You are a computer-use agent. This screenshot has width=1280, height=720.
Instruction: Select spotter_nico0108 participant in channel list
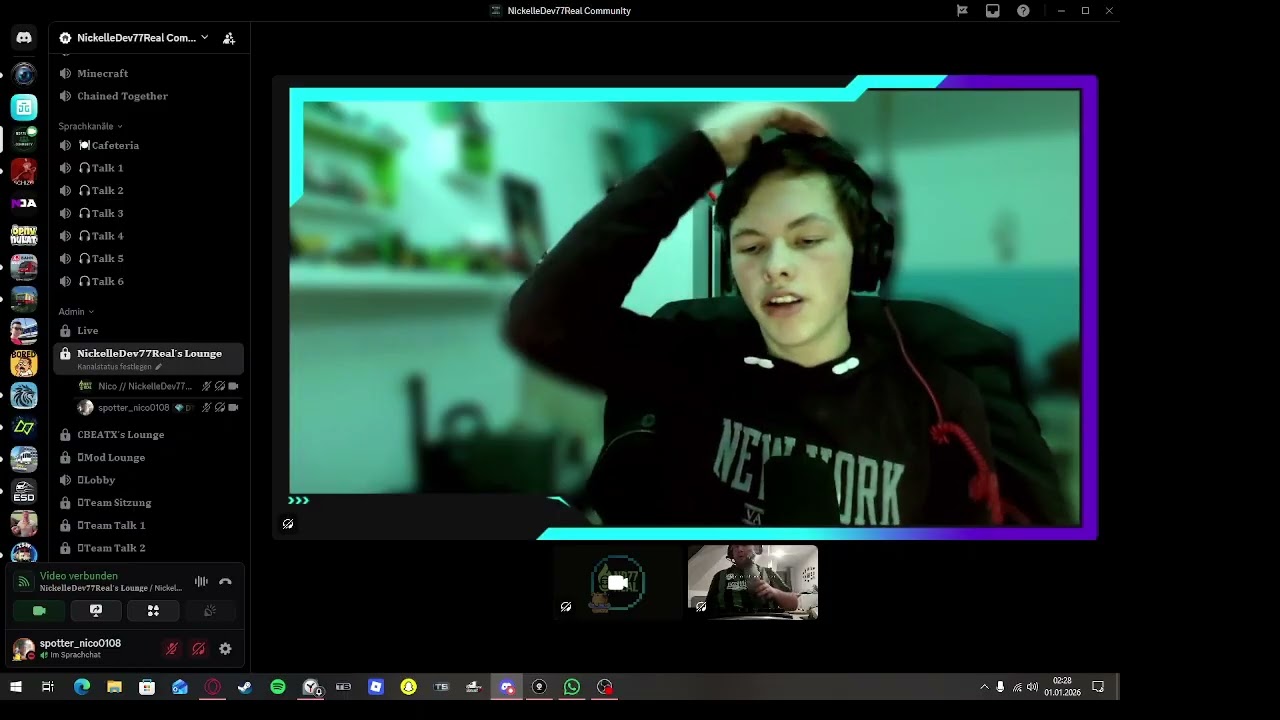pyautogui.click(x=158, y=408)
